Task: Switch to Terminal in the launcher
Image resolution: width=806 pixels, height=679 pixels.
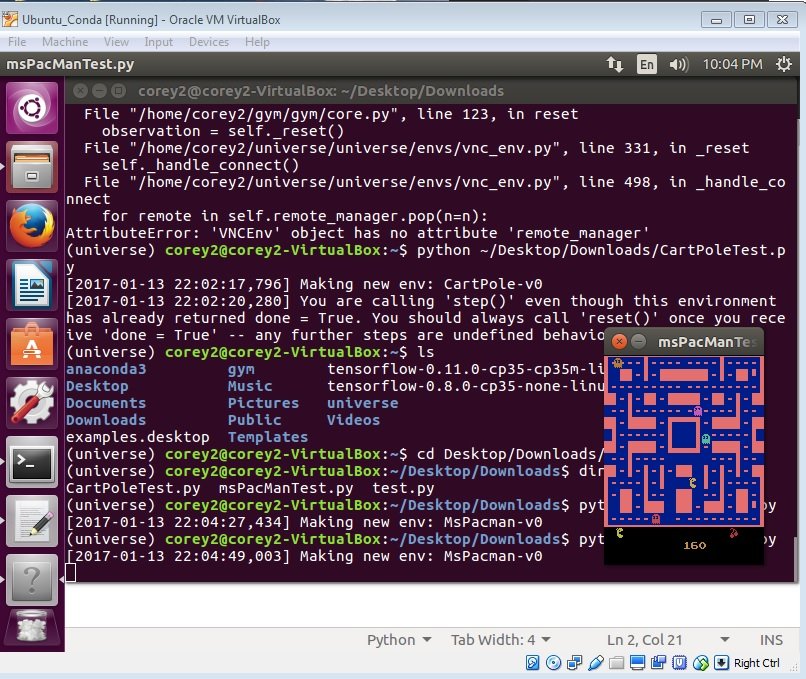Action: point(32,463)
